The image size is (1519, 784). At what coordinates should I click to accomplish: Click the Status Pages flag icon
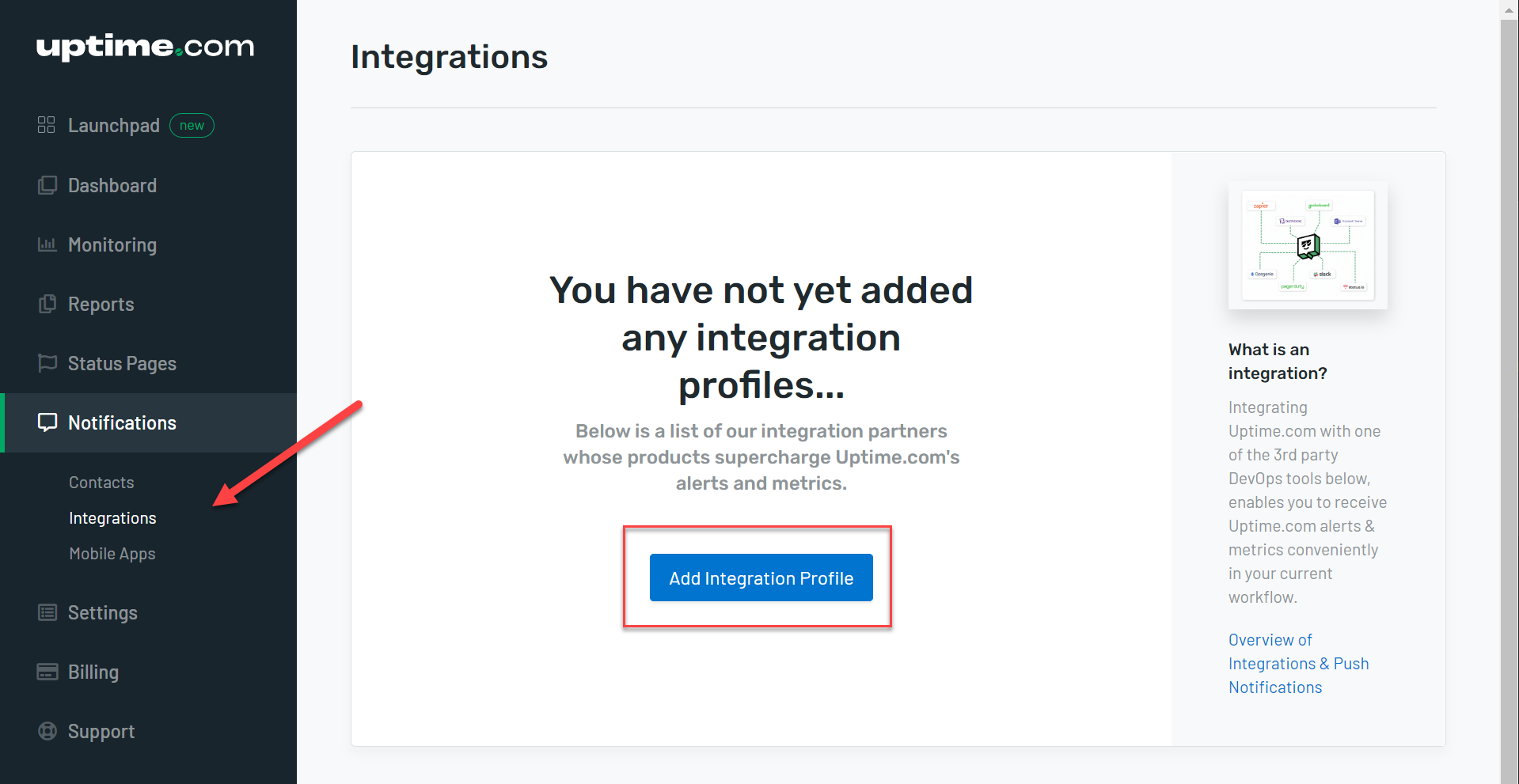47,363
